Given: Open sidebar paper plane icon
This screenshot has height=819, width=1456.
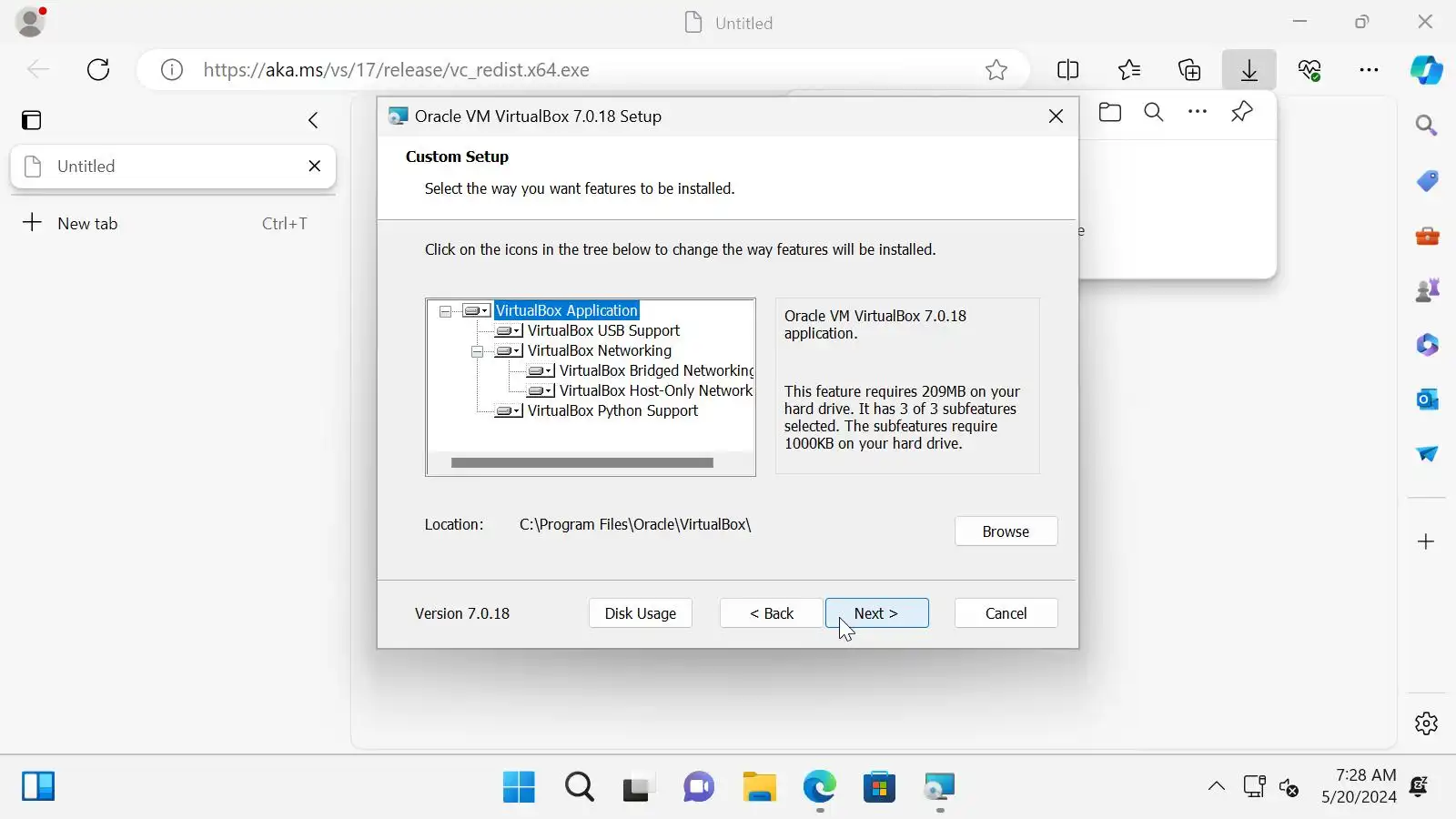Looking at the screenshot, I should pyautogui.click(x=1427, y=454).
